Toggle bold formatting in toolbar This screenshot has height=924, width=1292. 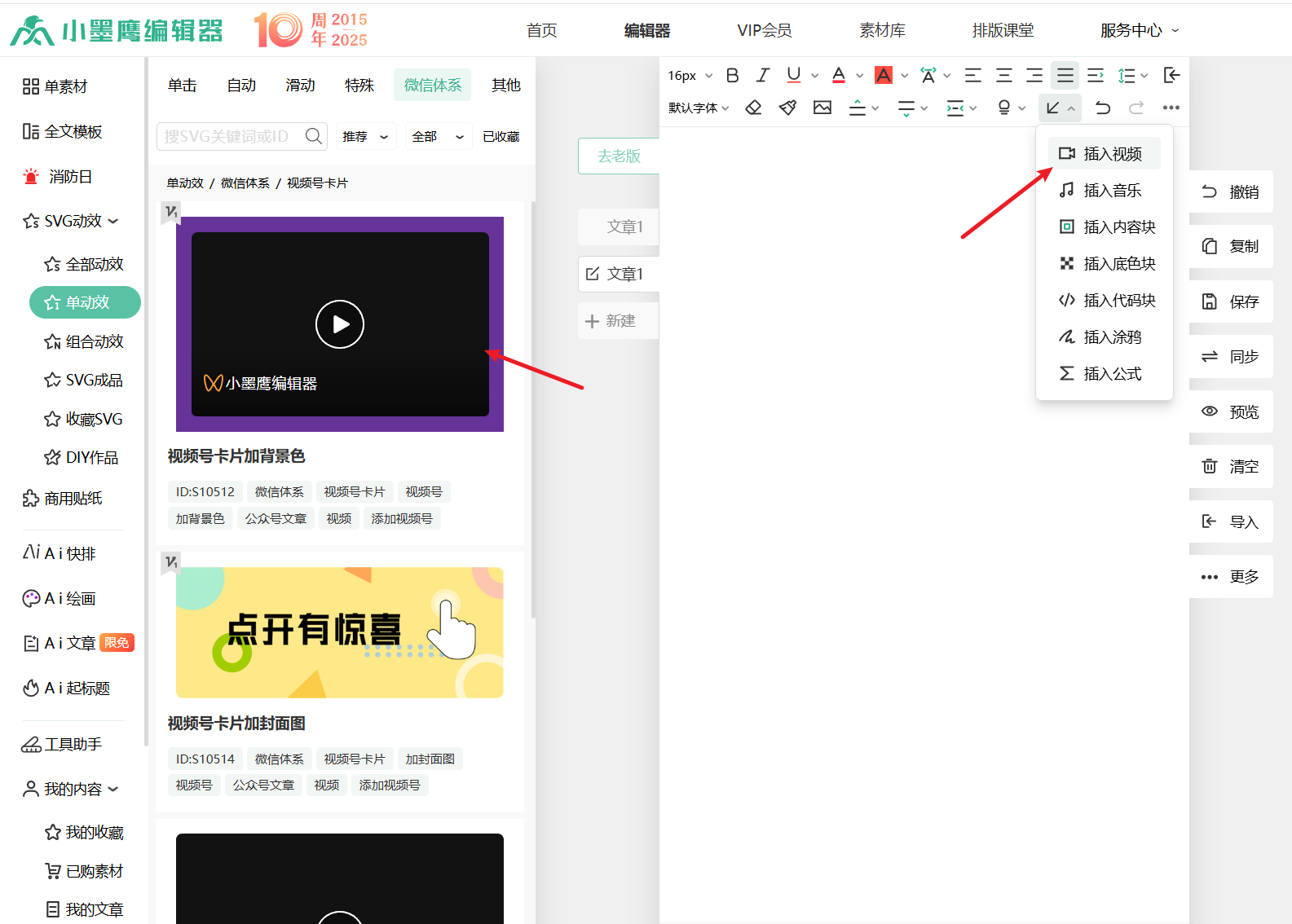pos(732,76)
